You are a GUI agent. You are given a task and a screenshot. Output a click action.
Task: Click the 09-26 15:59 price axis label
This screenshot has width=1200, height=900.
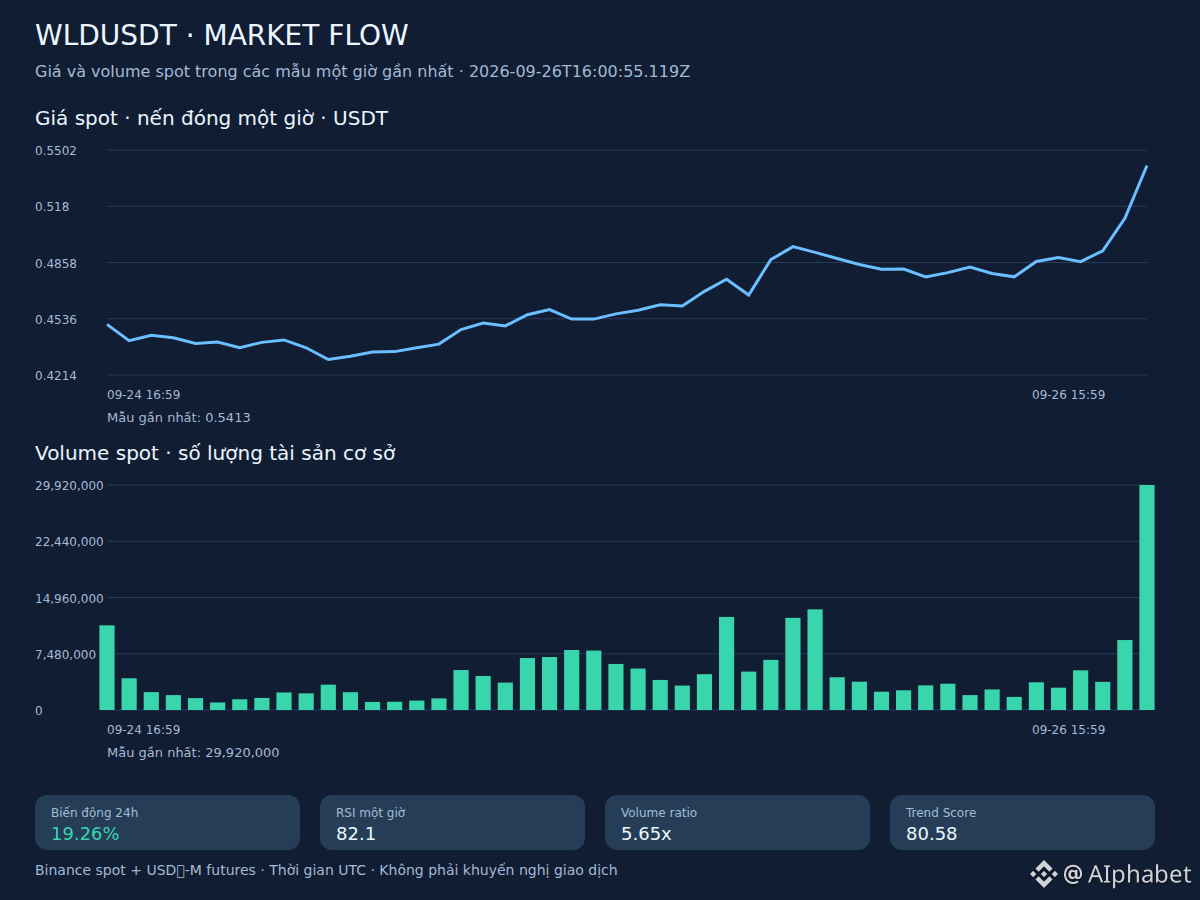[1068, 395]
